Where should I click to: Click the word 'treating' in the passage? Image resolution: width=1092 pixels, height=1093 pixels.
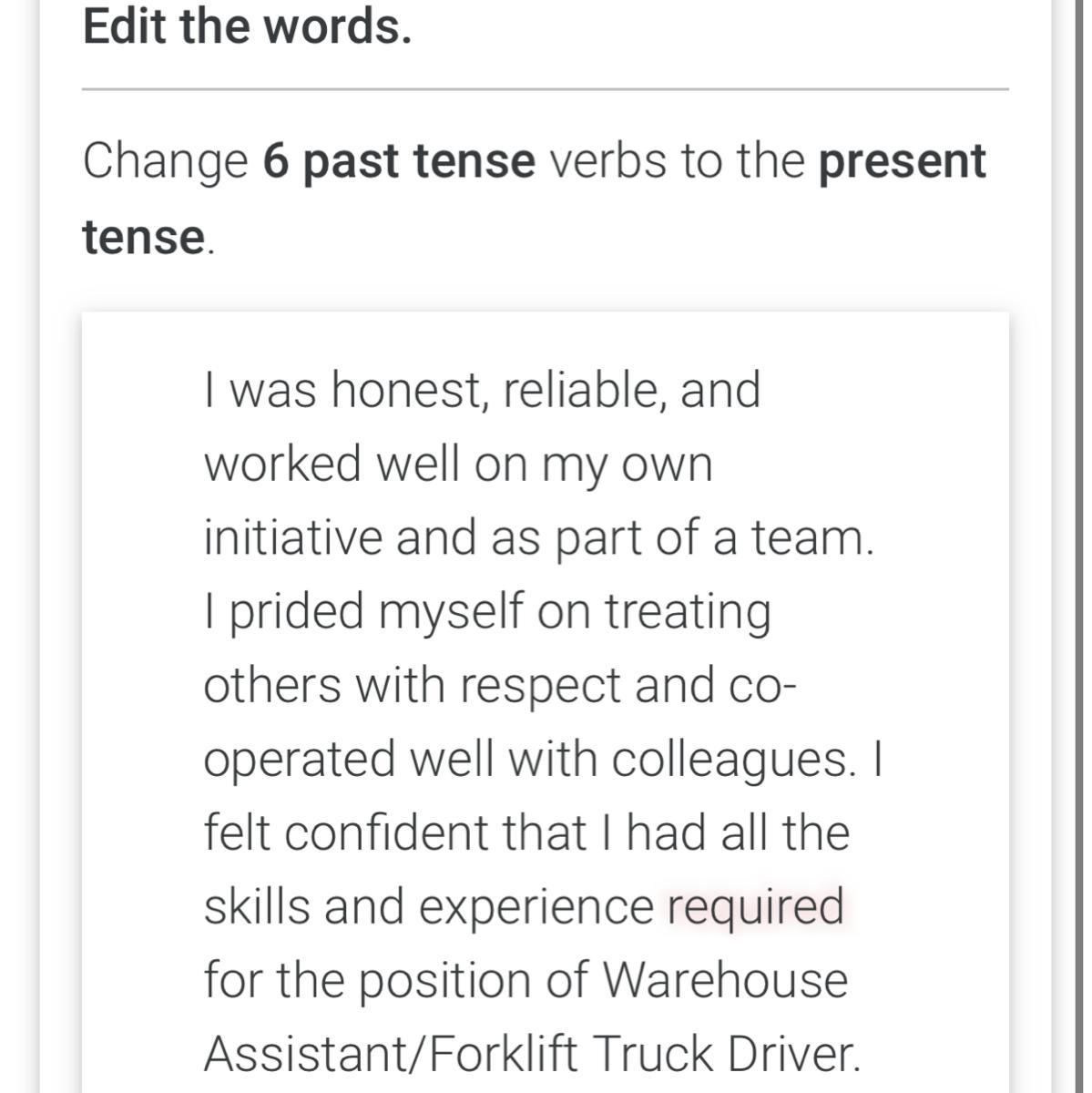pos(688,611)
